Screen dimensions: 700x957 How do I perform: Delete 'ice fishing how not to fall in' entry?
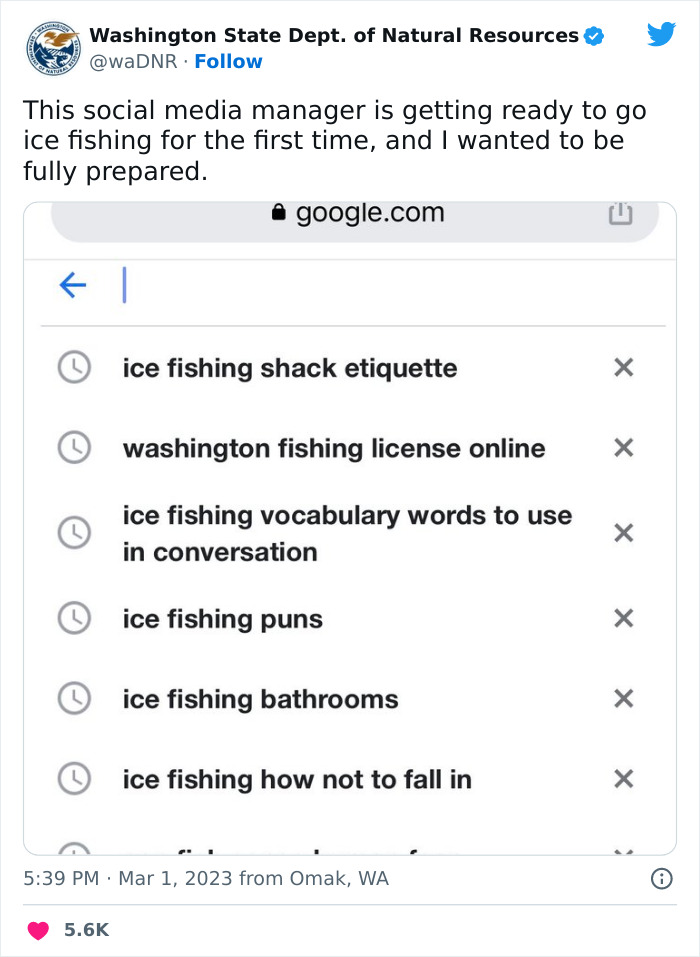[x=623, y=778]
